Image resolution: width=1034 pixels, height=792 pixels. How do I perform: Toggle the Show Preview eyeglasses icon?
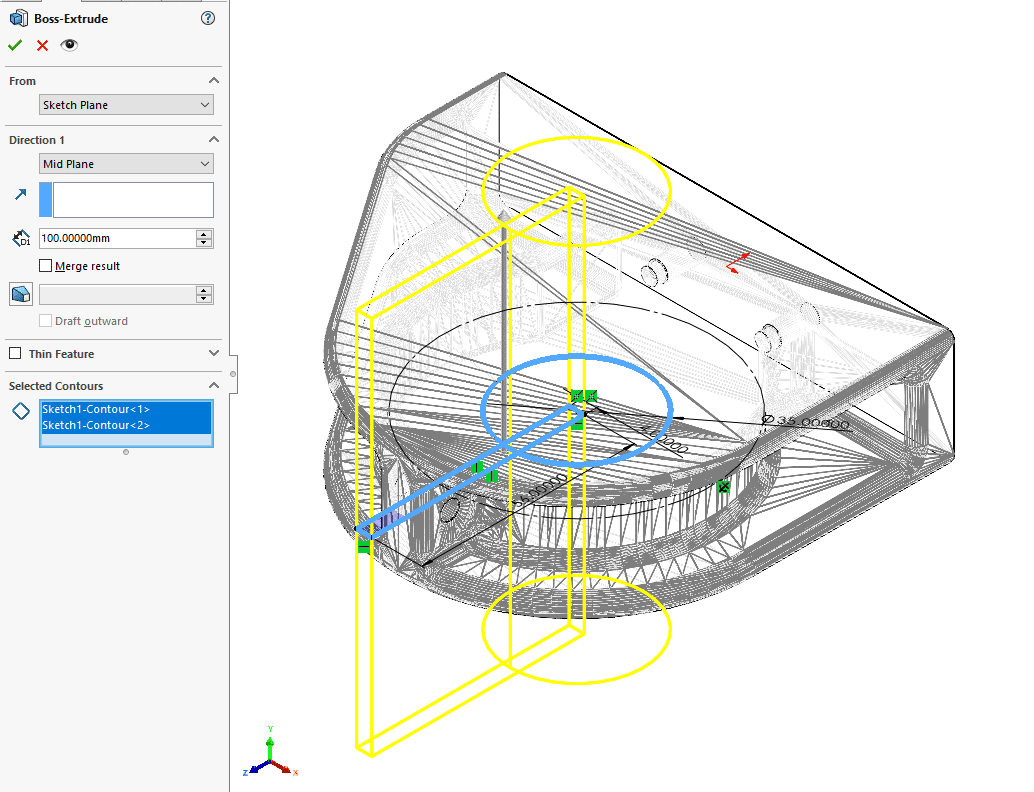click(69, 45)
